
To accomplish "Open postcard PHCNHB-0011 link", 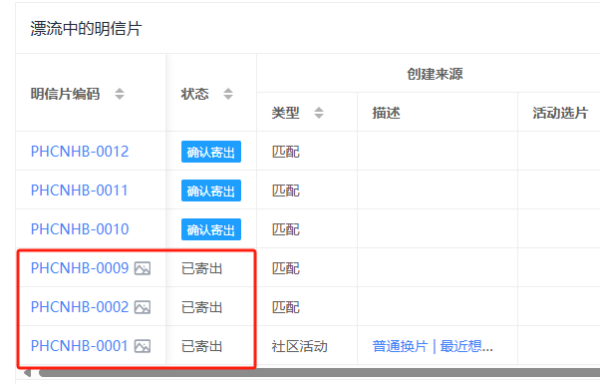I will pyautogui.click(x=79, y=190).
